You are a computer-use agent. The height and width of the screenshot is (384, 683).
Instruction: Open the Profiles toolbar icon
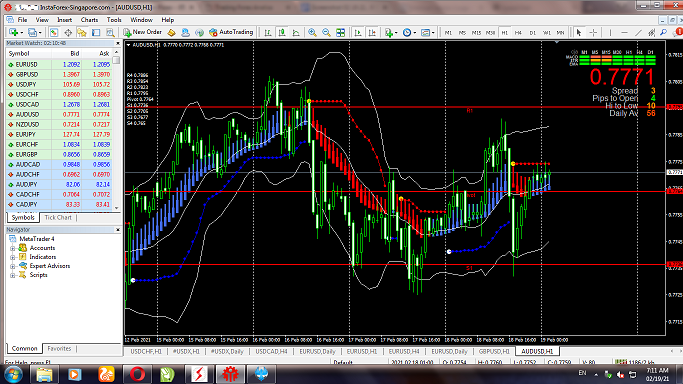point(32,32)
